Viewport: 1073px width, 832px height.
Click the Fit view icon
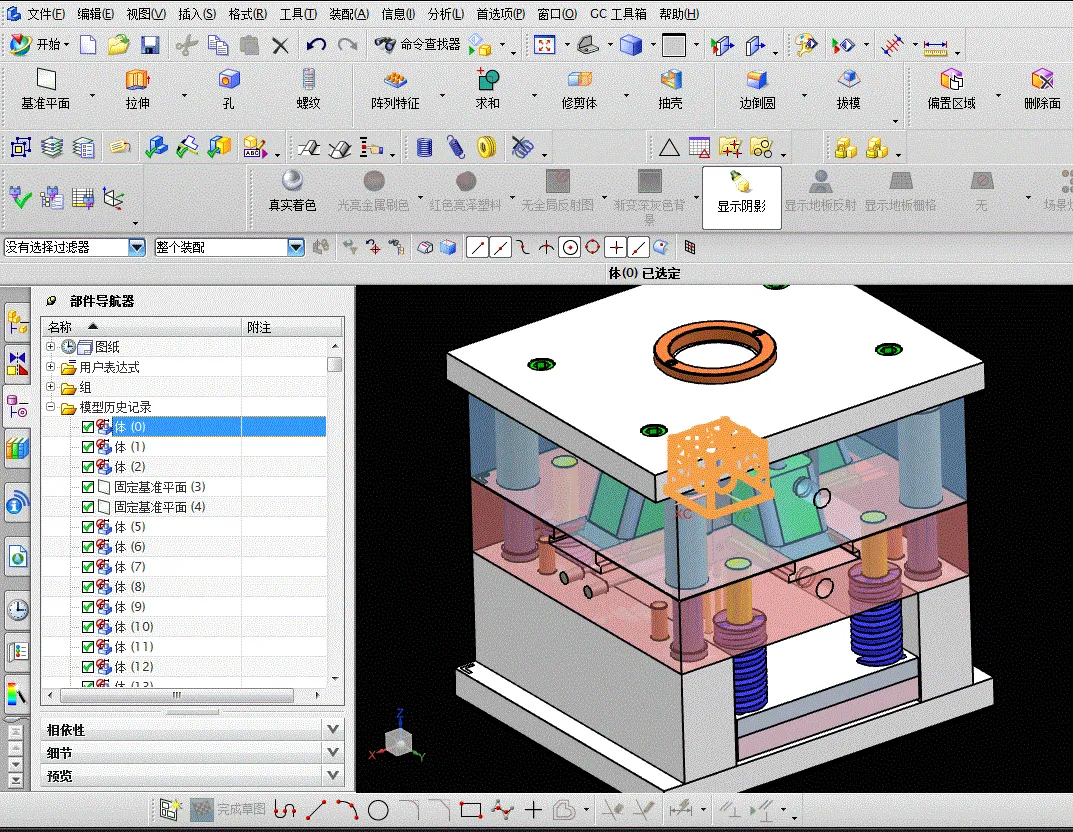coord(544,45)
